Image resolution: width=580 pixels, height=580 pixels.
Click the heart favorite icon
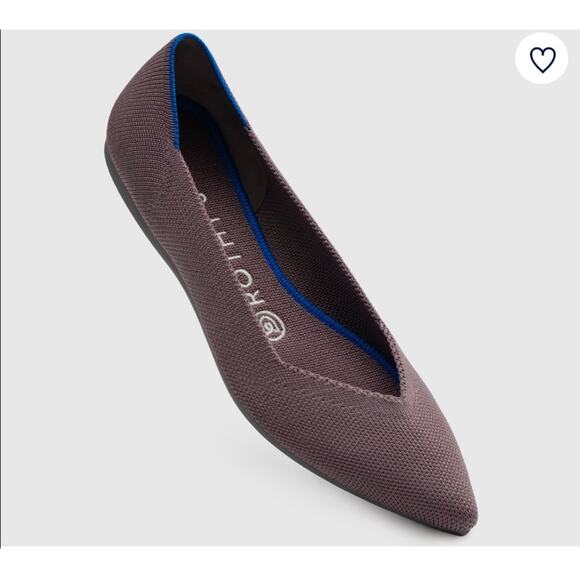[x=542, y=59]
